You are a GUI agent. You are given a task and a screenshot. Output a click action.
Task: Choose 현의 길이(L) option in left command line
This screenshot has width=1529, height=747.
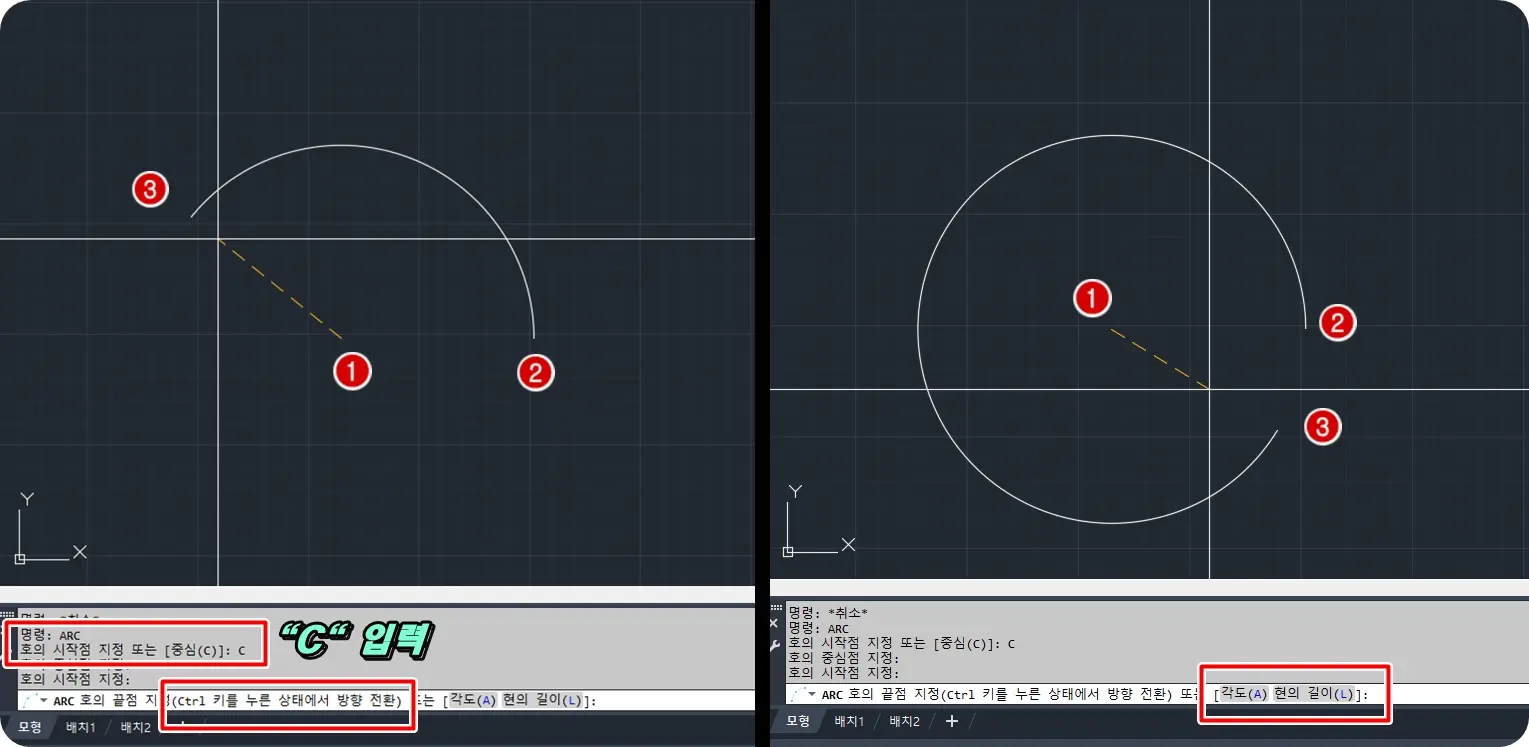(542, 701)
